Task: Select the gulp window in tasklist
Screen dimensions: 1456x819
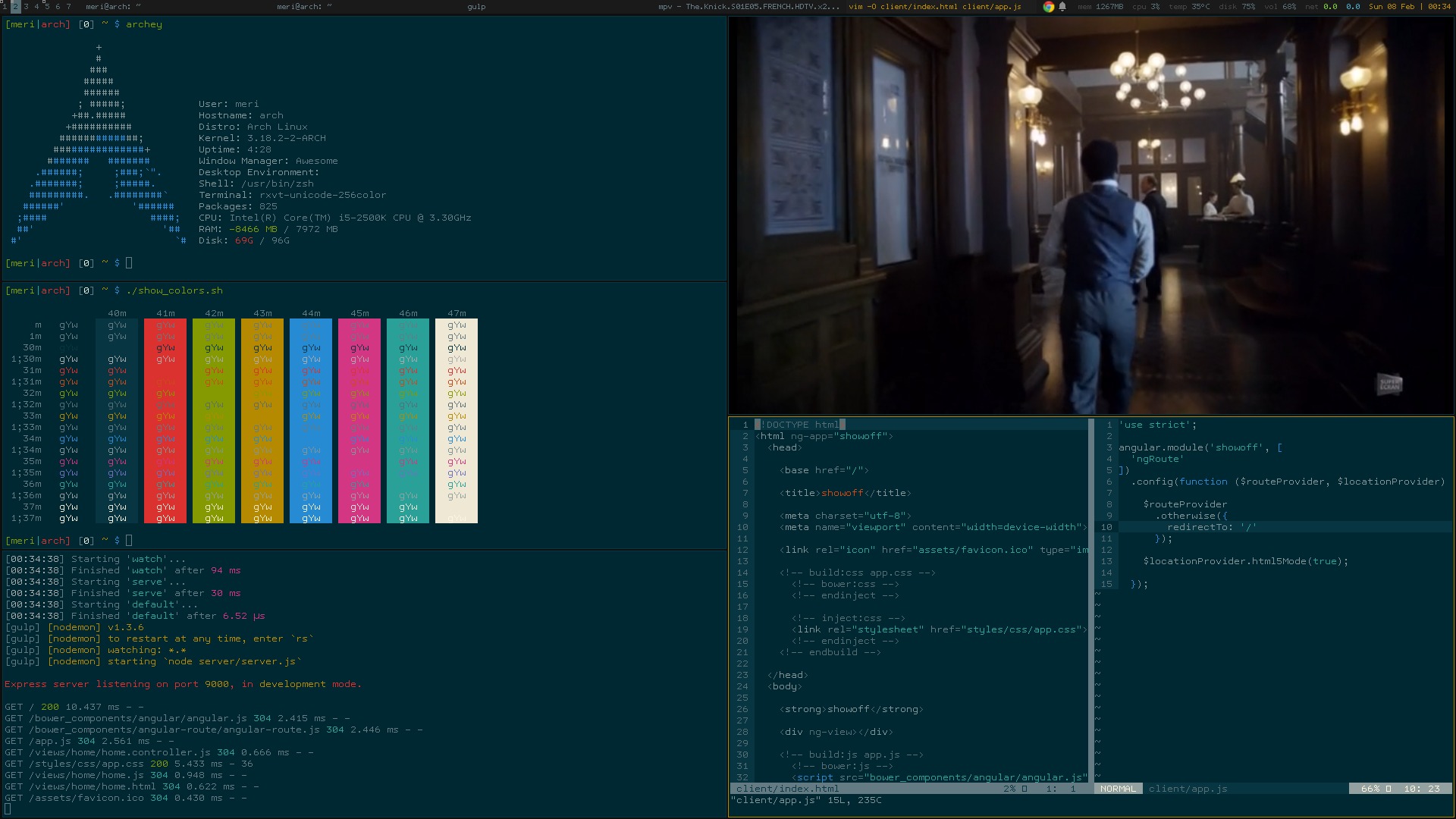Action: point(476,7)
